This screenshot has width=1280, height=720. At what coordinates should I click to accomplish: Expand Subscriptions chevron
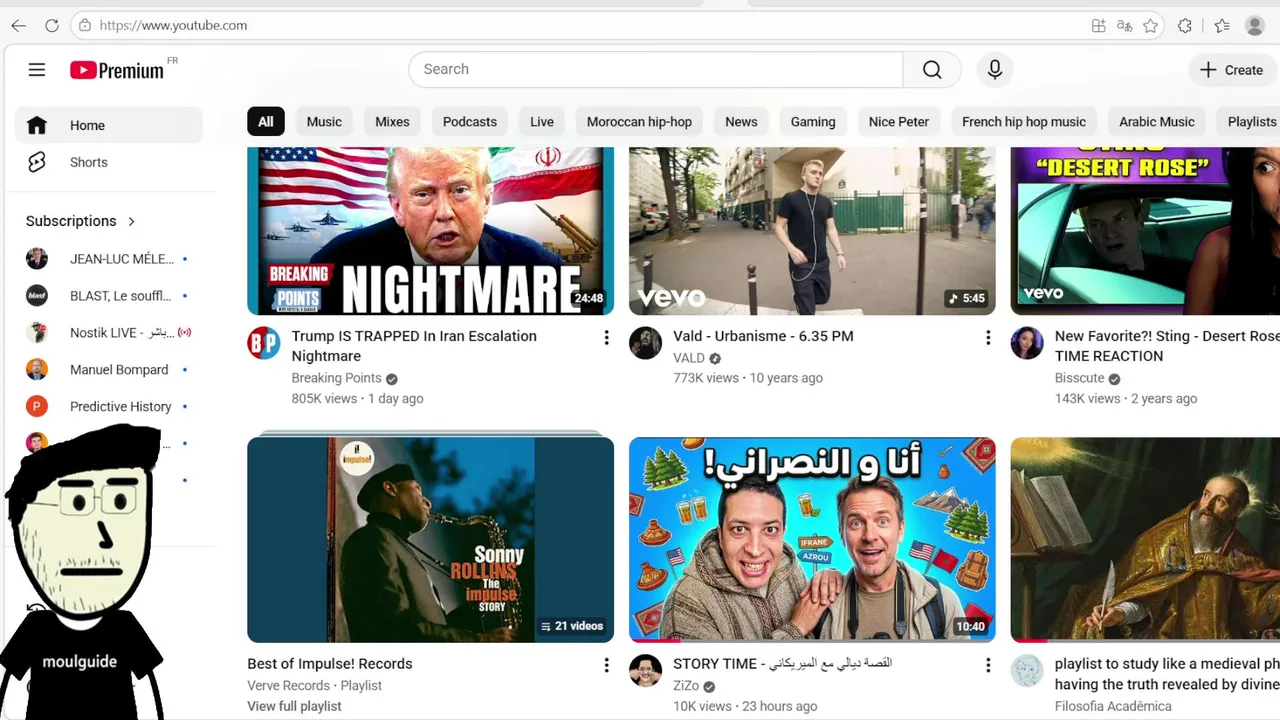pos(131,221)
